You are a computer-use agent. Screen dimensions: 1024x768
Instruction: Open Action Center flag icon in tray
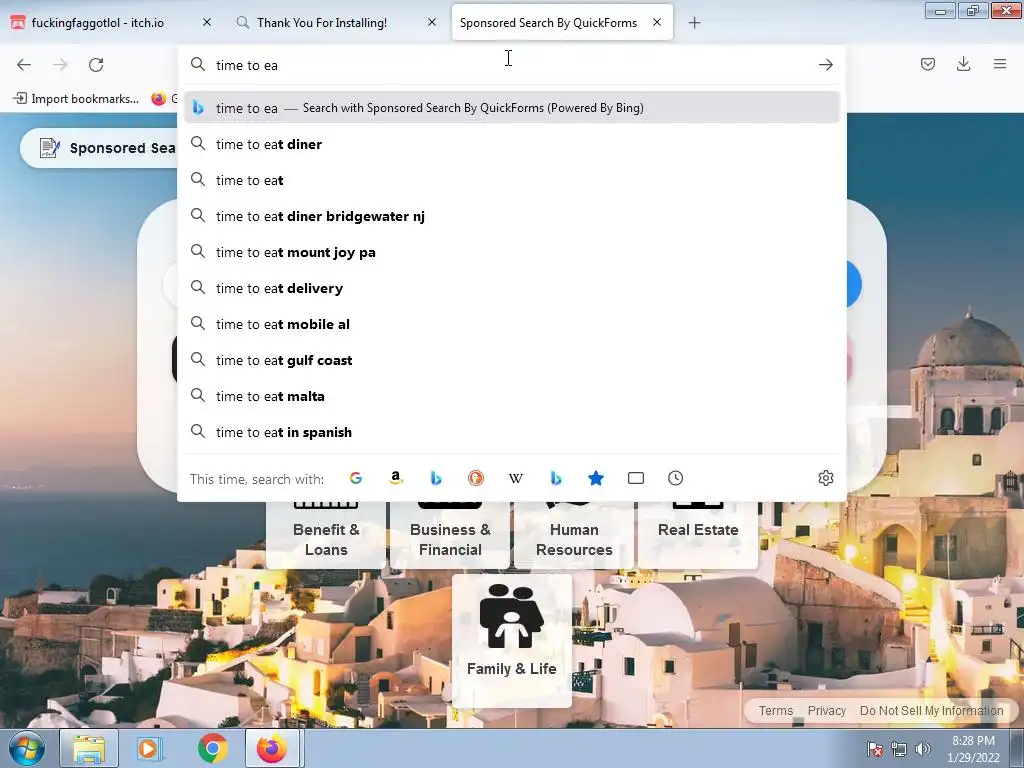click(875, 749)
